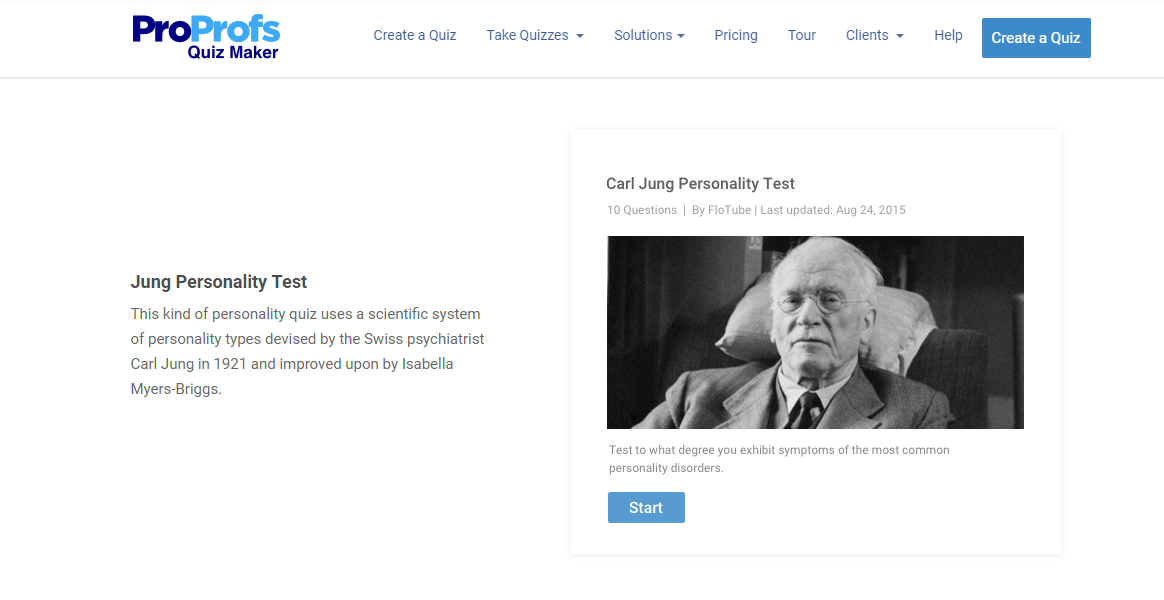Expand the Take Quizzes dropdown
The width and height of the screenshot is (1164, 600).
(x=534, y=35)
